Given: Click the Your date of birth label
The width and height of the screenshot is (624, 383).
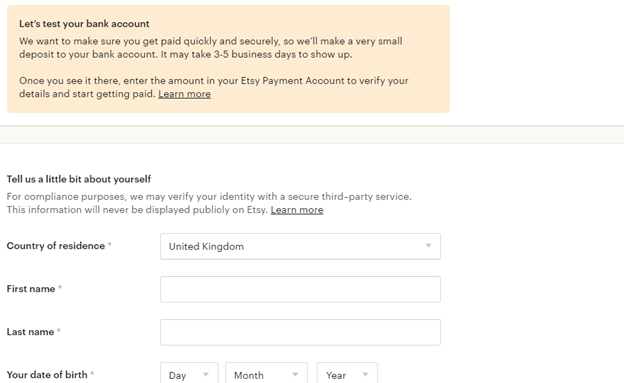Looking at the screenshot, I should tap(47, 375).
